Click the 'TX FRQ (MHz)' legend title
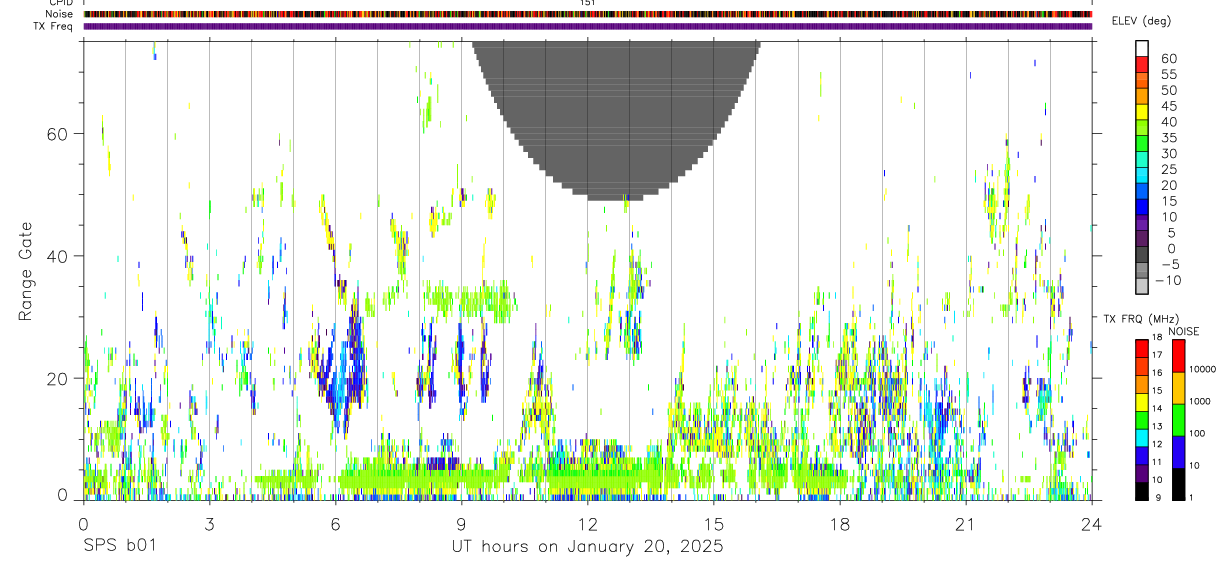The image size is (1228, 567). coord(1141,319)
